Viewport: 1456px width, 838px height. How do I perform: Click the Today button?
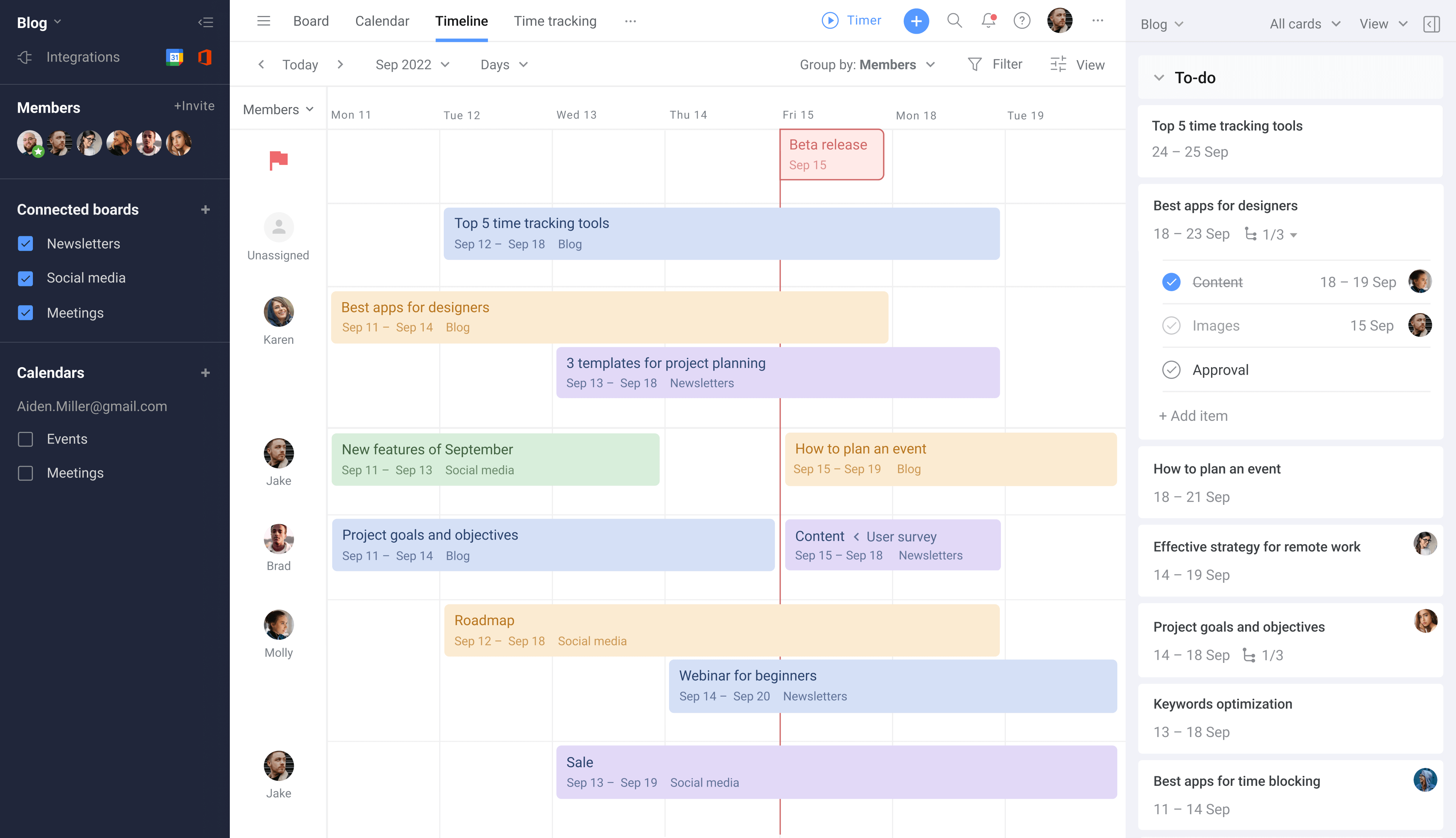coord(300,64)
